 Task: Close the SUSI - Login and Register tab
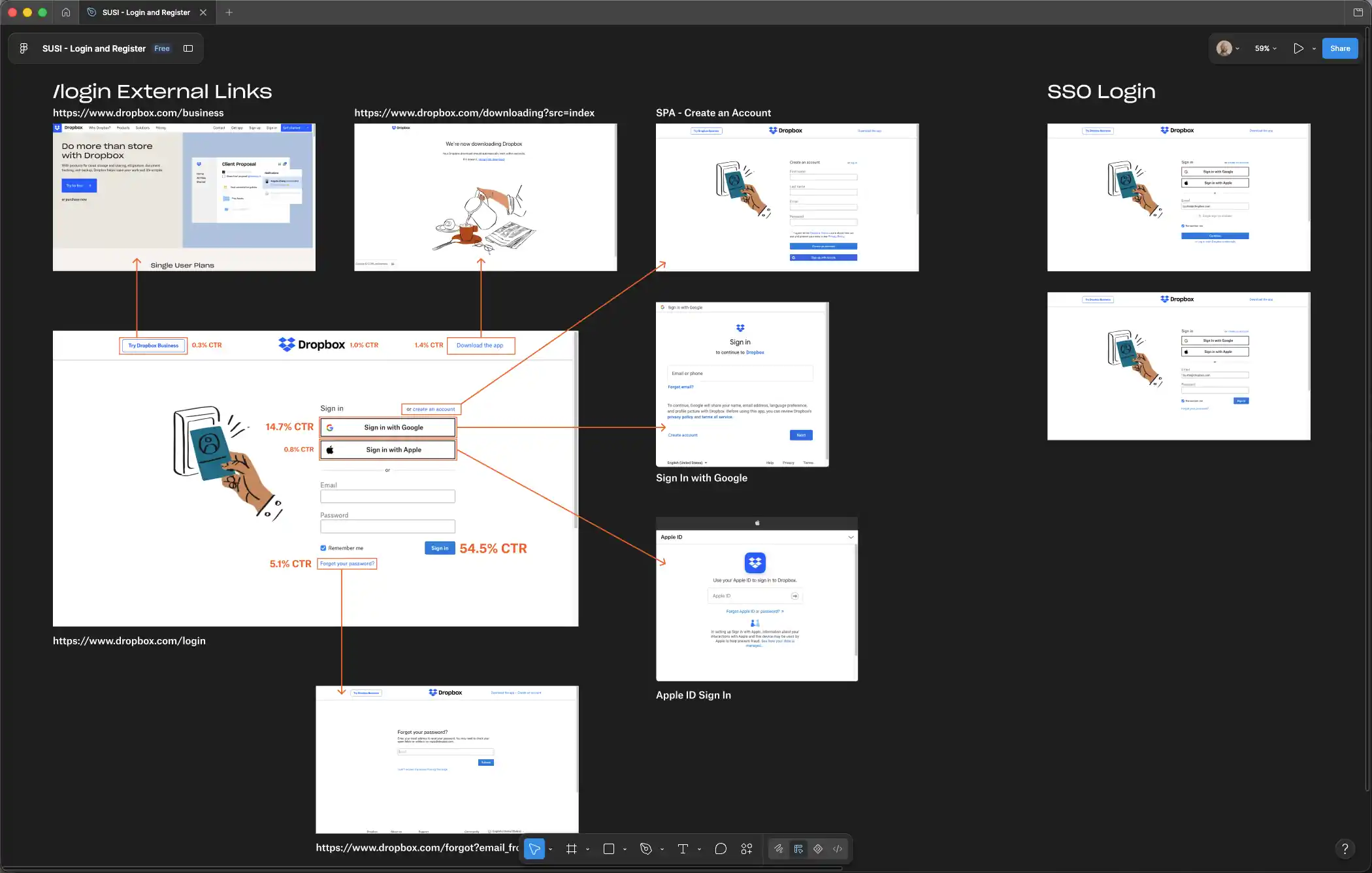[203, 12]
